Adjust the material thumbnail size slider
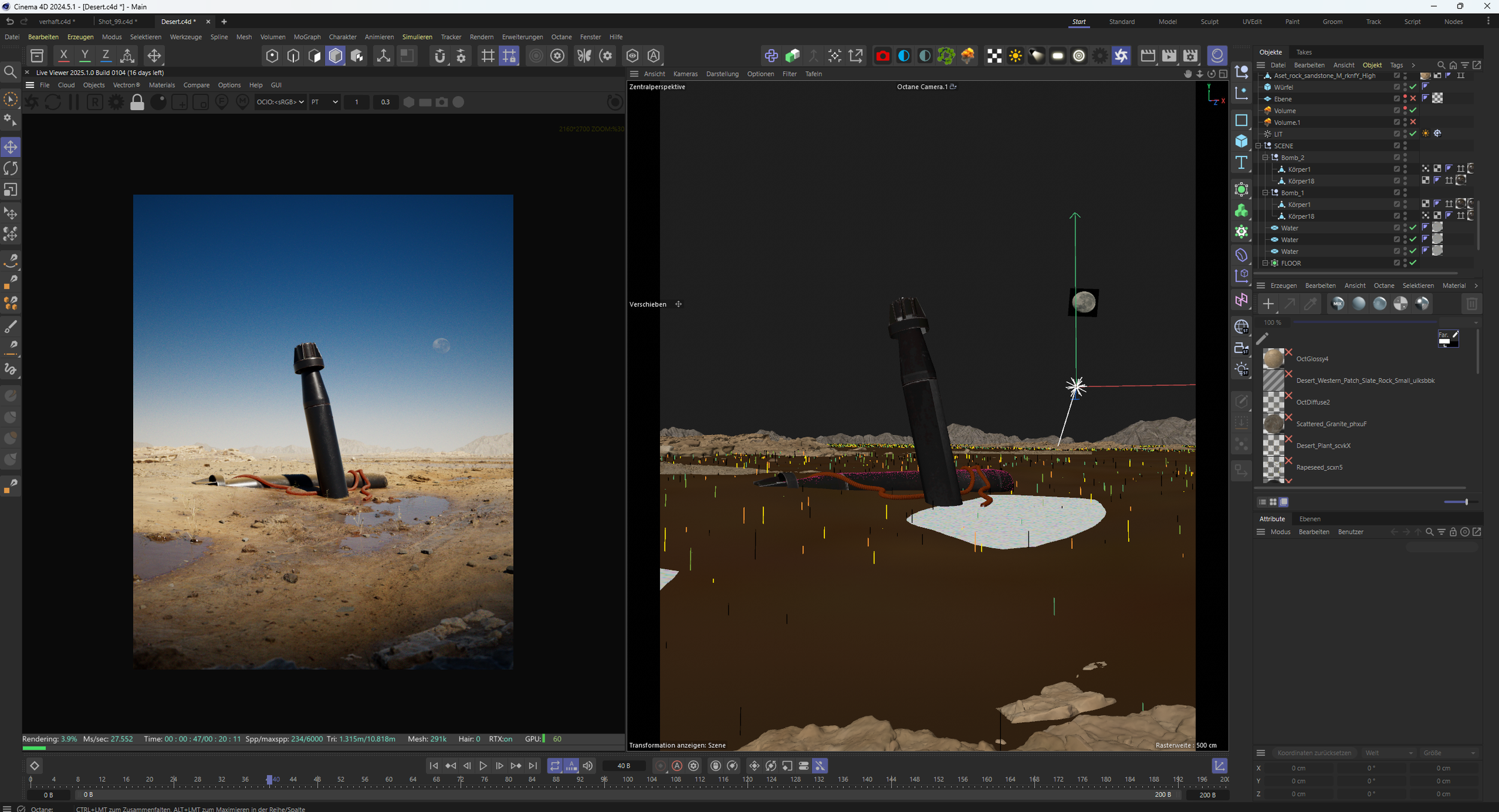 click(x=1465, y=502)
